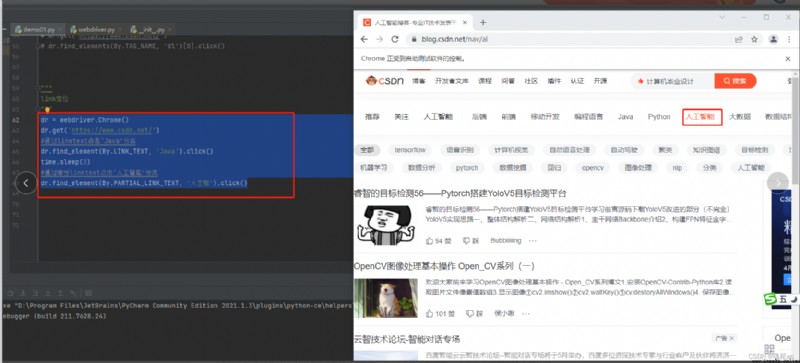The width and height of the screenshot is (800, 363).
Task: Toggle the moon icon on Sogou IME bar
Action: point(794,299)
